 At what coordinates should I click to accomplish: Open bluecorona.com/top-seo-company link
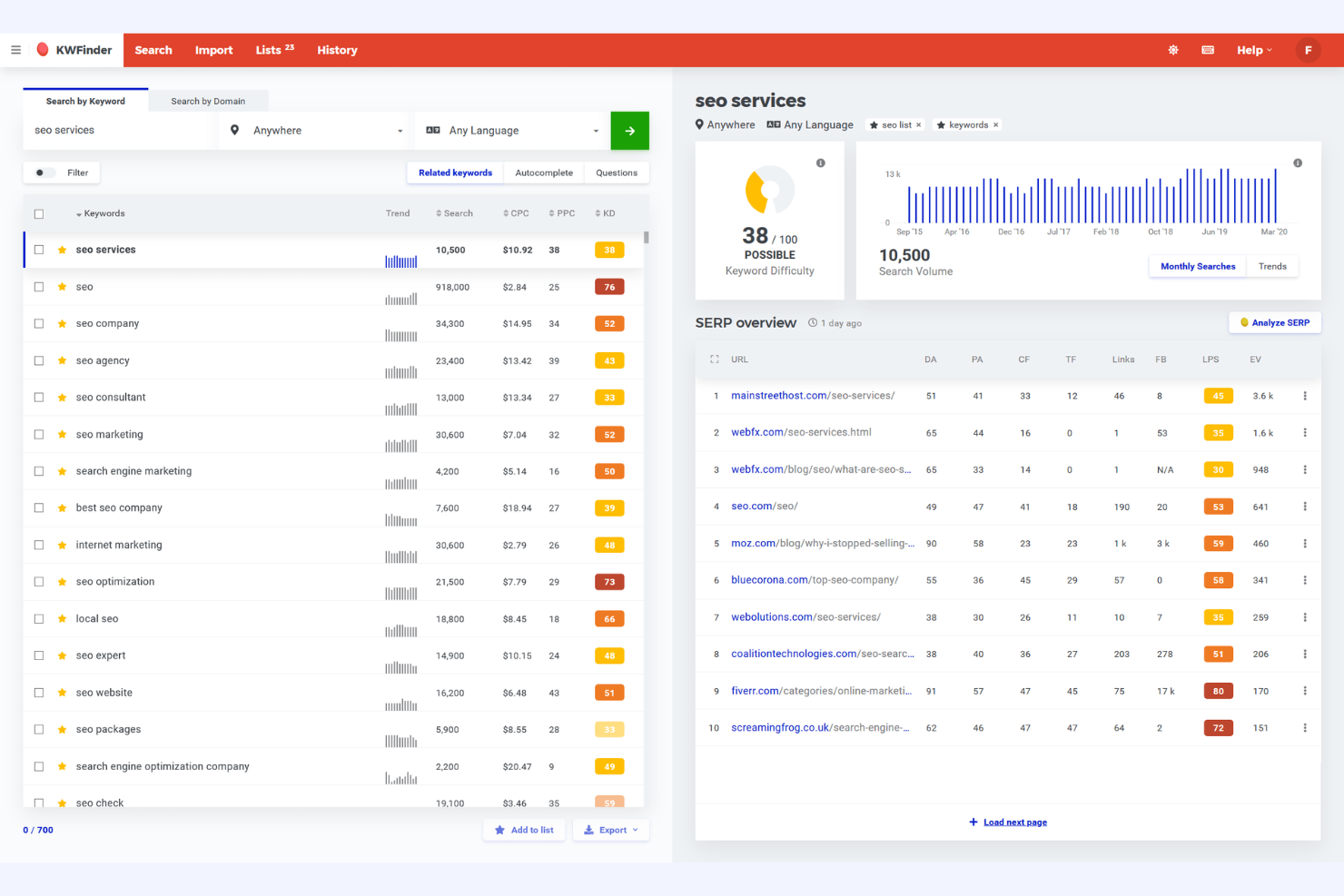[815, 580]
